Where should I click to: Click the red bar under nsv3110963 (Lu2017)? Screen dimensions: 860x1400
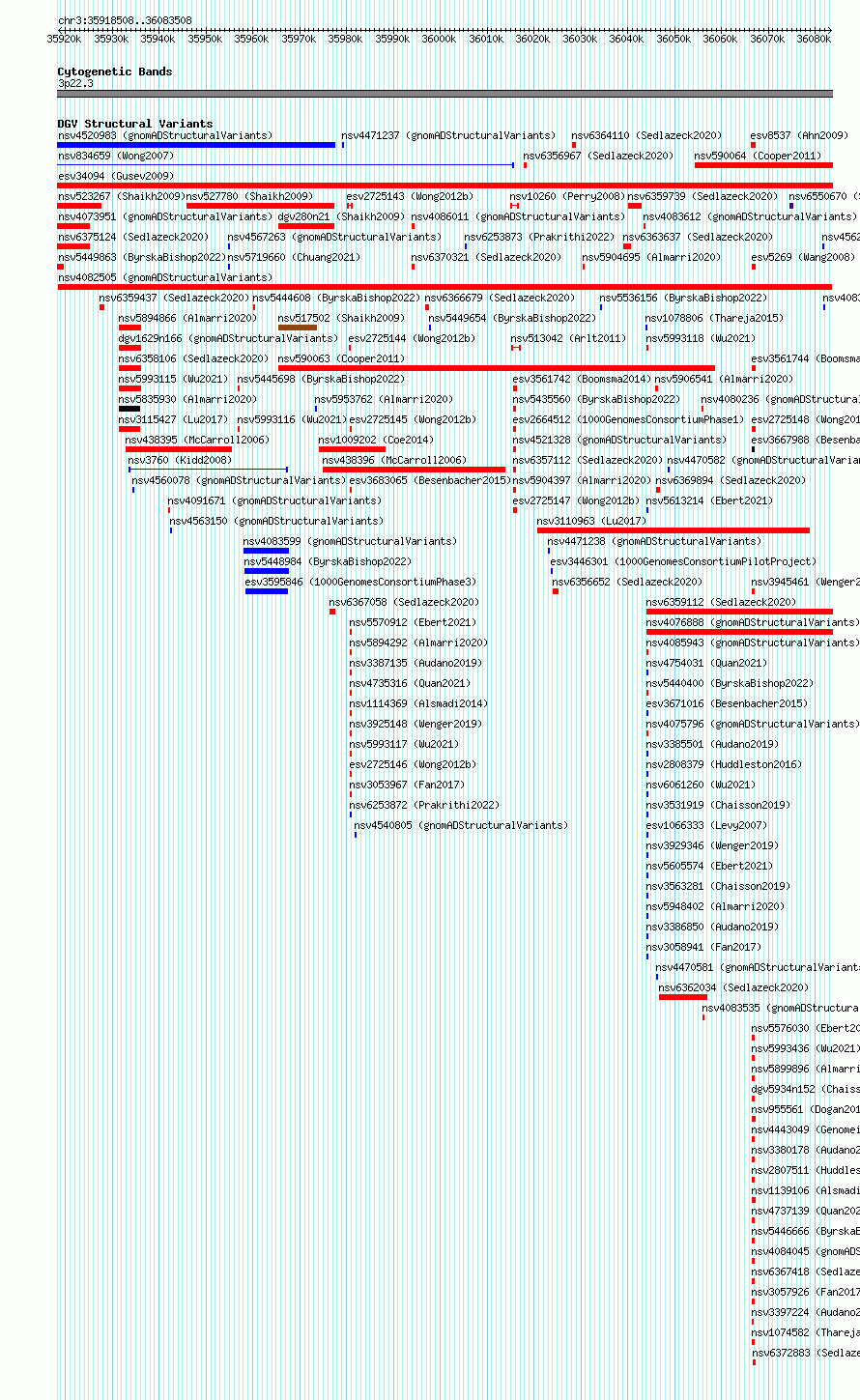coord(674,530)
